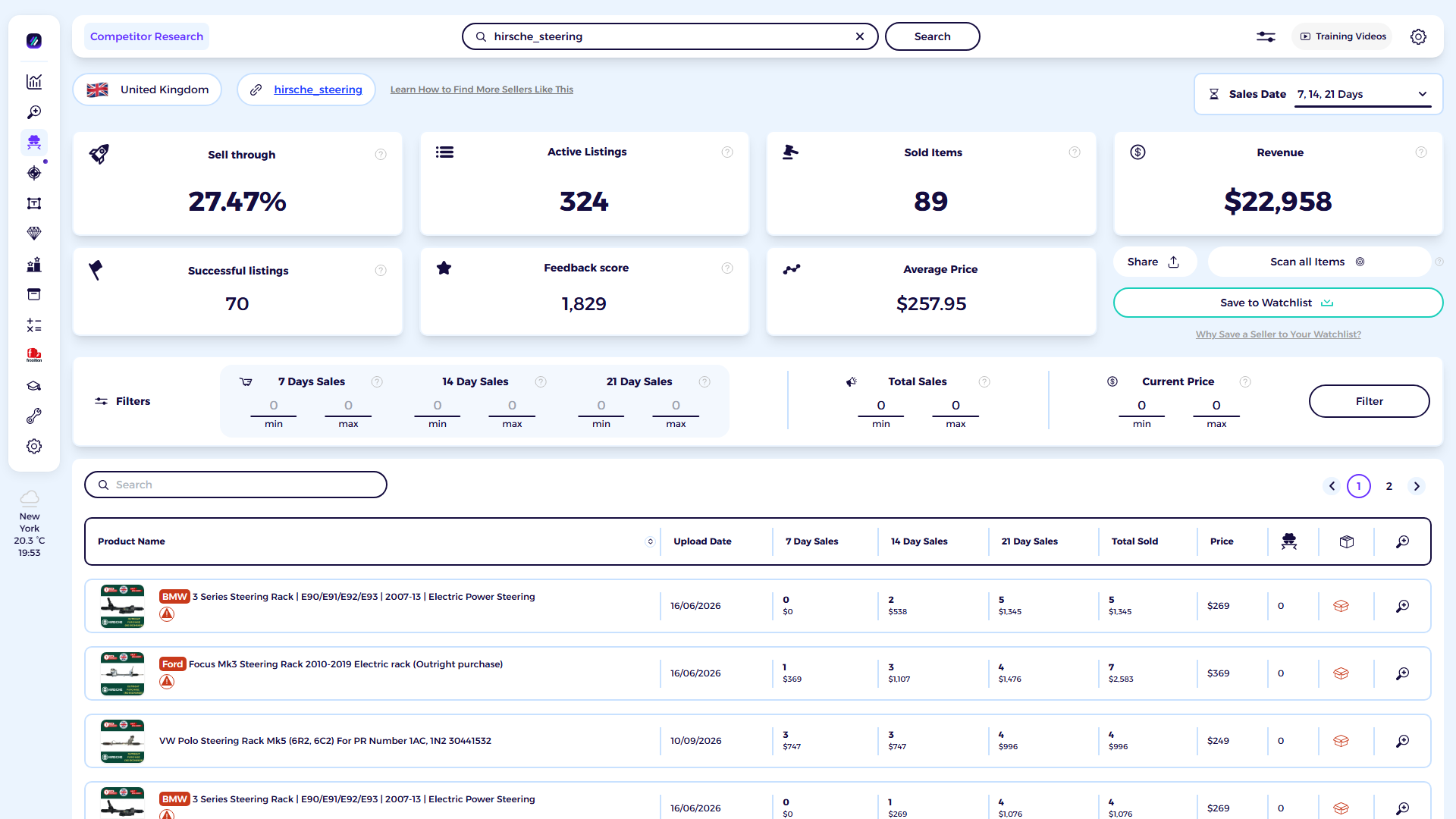Open the product research magnifier sidebar icon
Image resolution: width=1456 pixels, height=819 pixels.
pos(34,112)
